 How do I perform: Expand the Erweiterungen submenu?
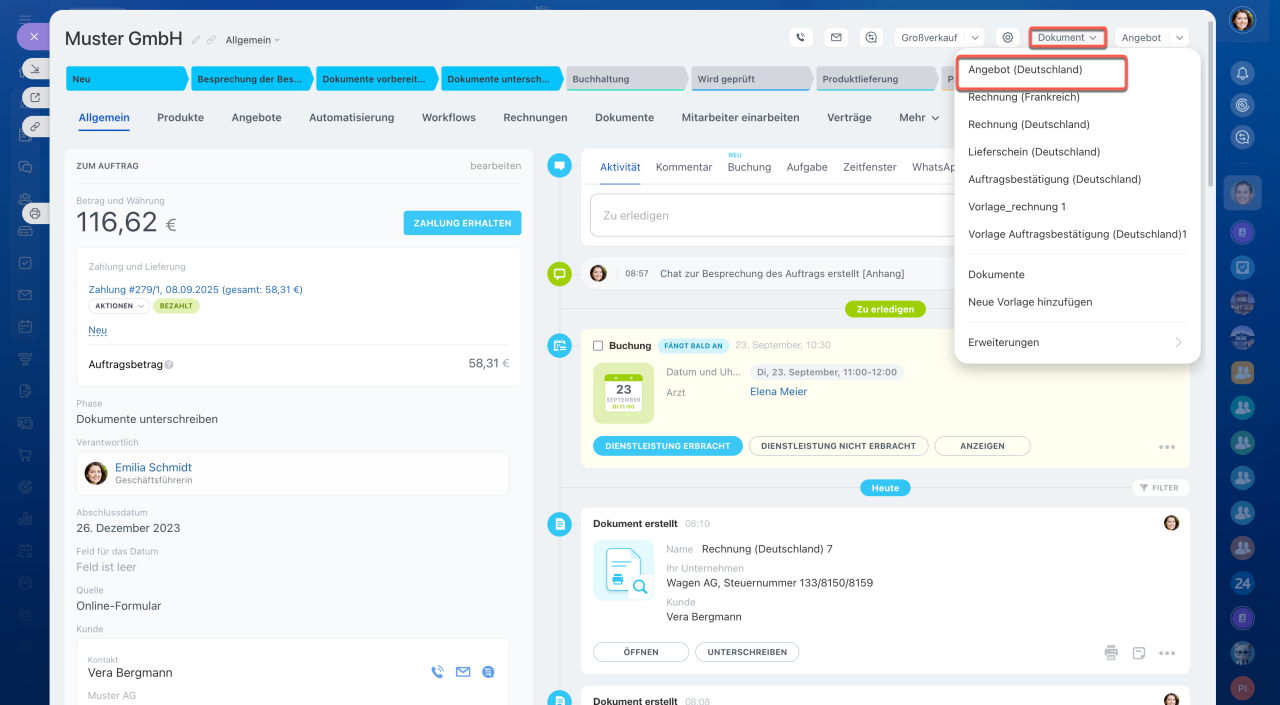(x=1075, y=342)
